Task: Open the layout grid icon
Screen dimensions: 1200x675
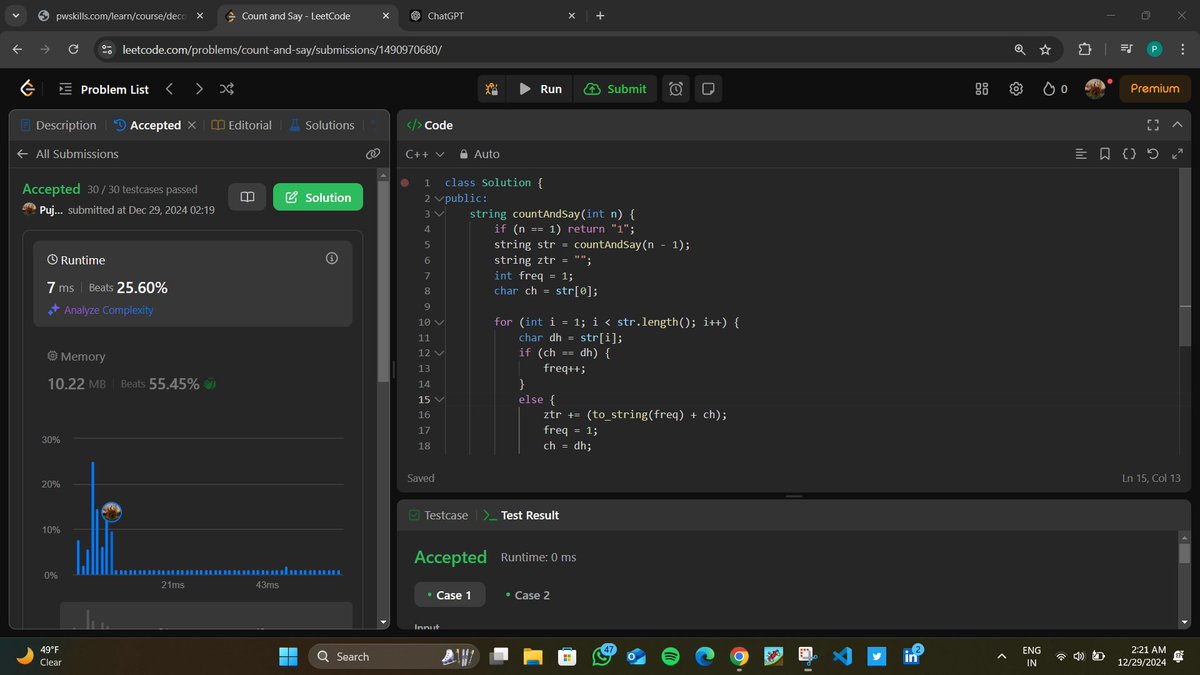Action: tap(982, 89)
